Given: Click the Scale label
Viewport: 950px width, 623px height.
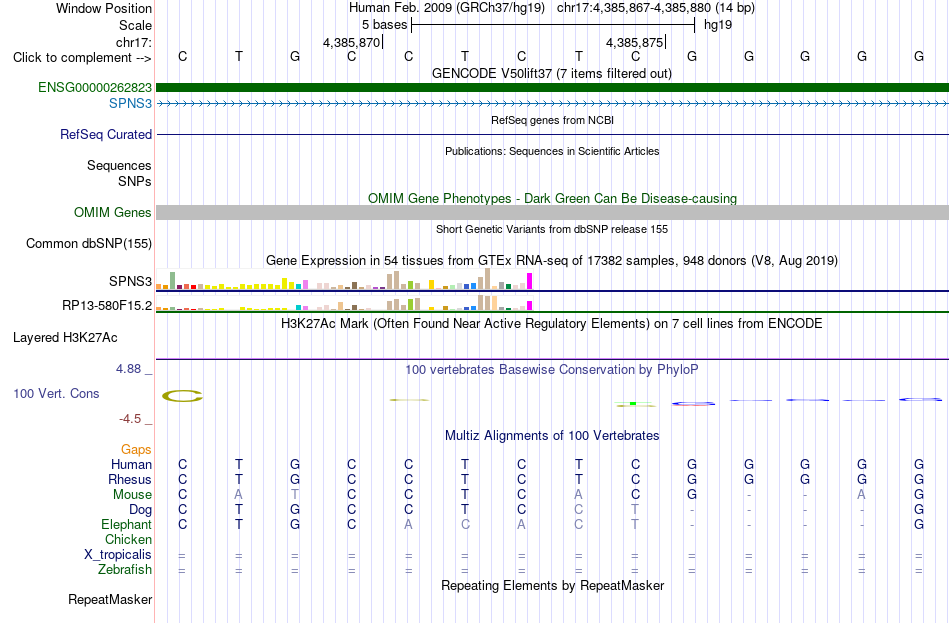Looking at the screenshot, I should coord(135,25).
